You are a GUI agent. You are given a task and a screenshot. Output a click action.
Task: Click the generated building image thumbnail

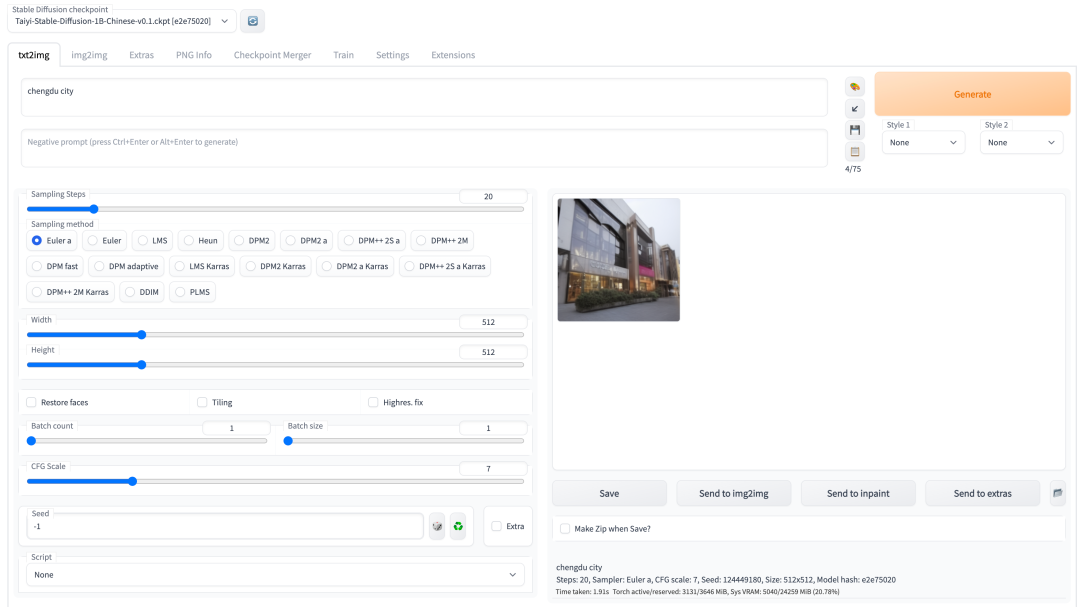click(x=618, y=259)
